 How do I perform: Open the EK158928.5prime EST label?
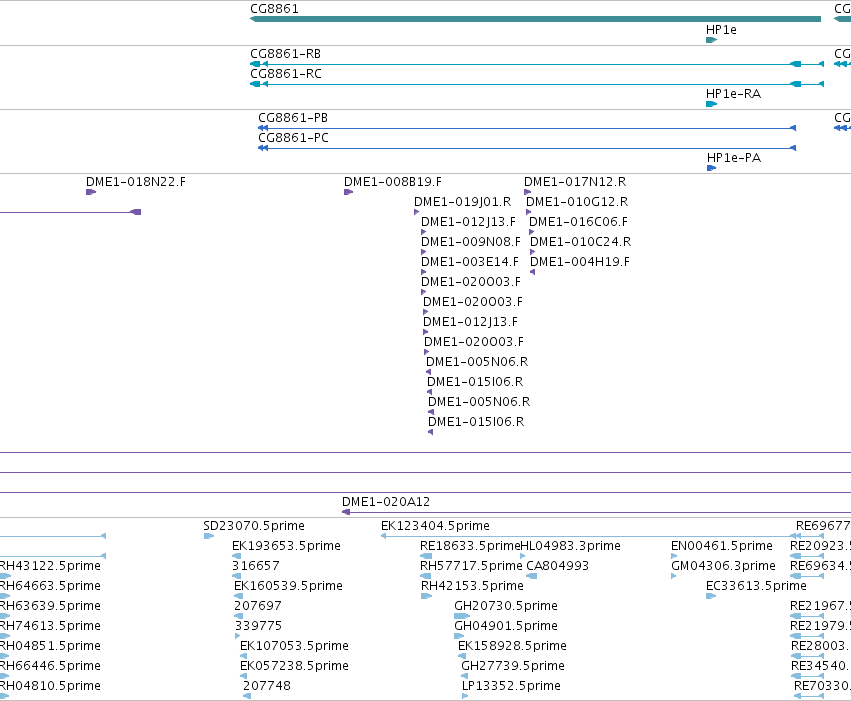(512, 646)
